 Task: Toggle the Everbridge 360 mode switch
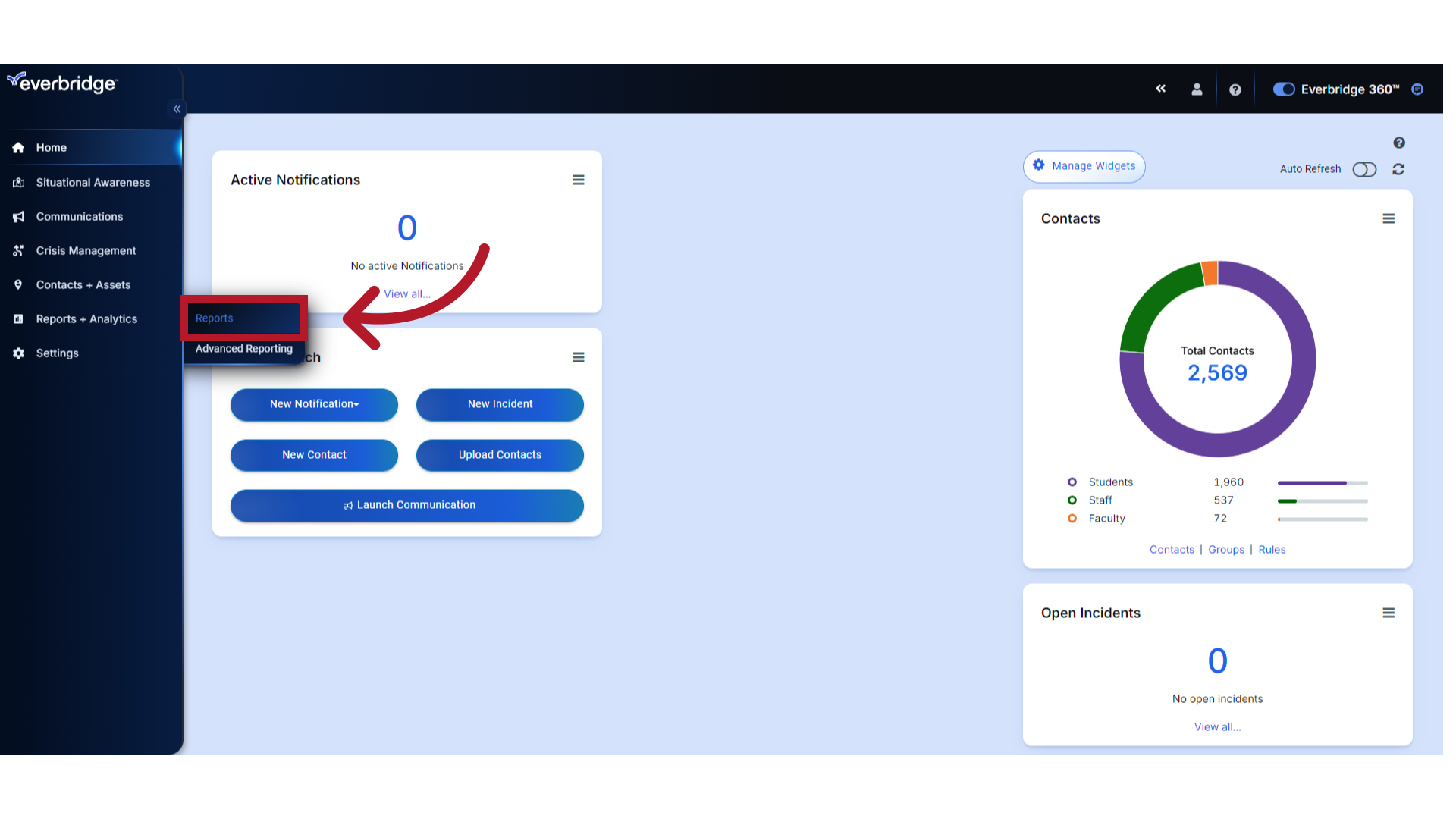(1281, 89)
